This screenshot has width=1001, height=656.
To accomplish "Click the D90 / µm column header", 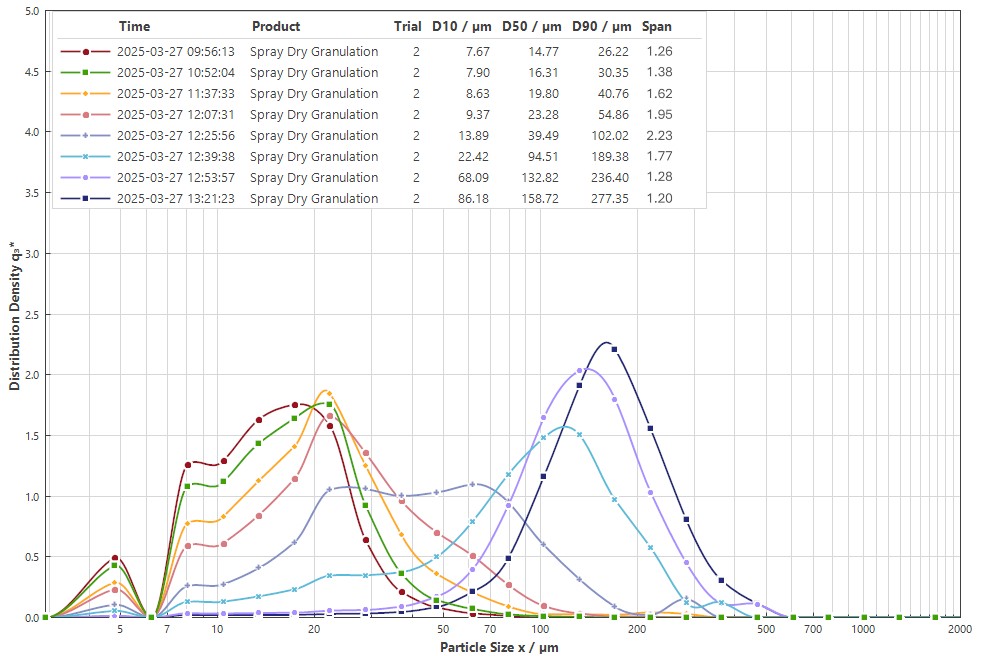I will click(x=602, y=27).
